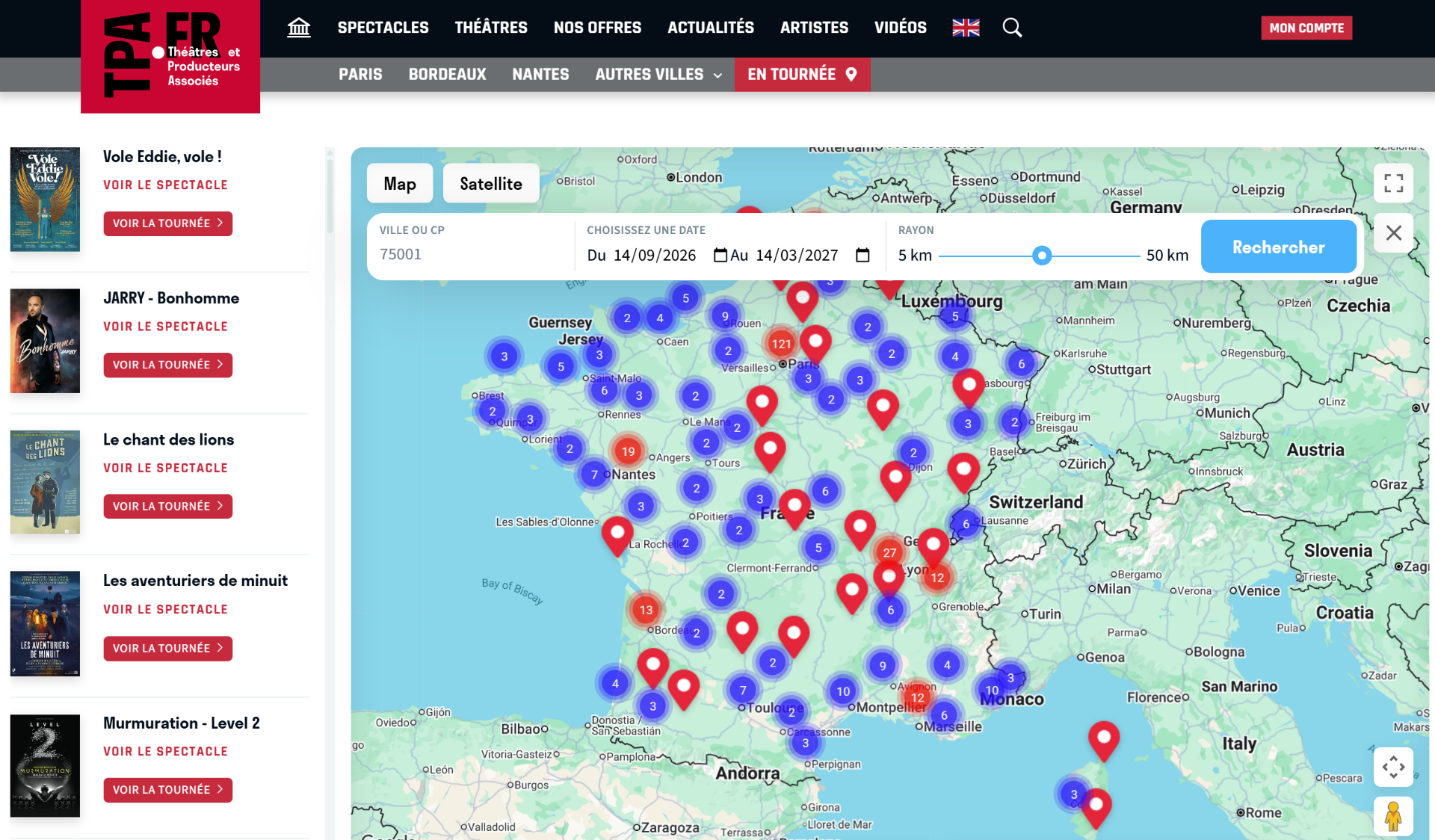Switch to the standard Map view
The image size is (1435, 840).
tap(400, 183)
